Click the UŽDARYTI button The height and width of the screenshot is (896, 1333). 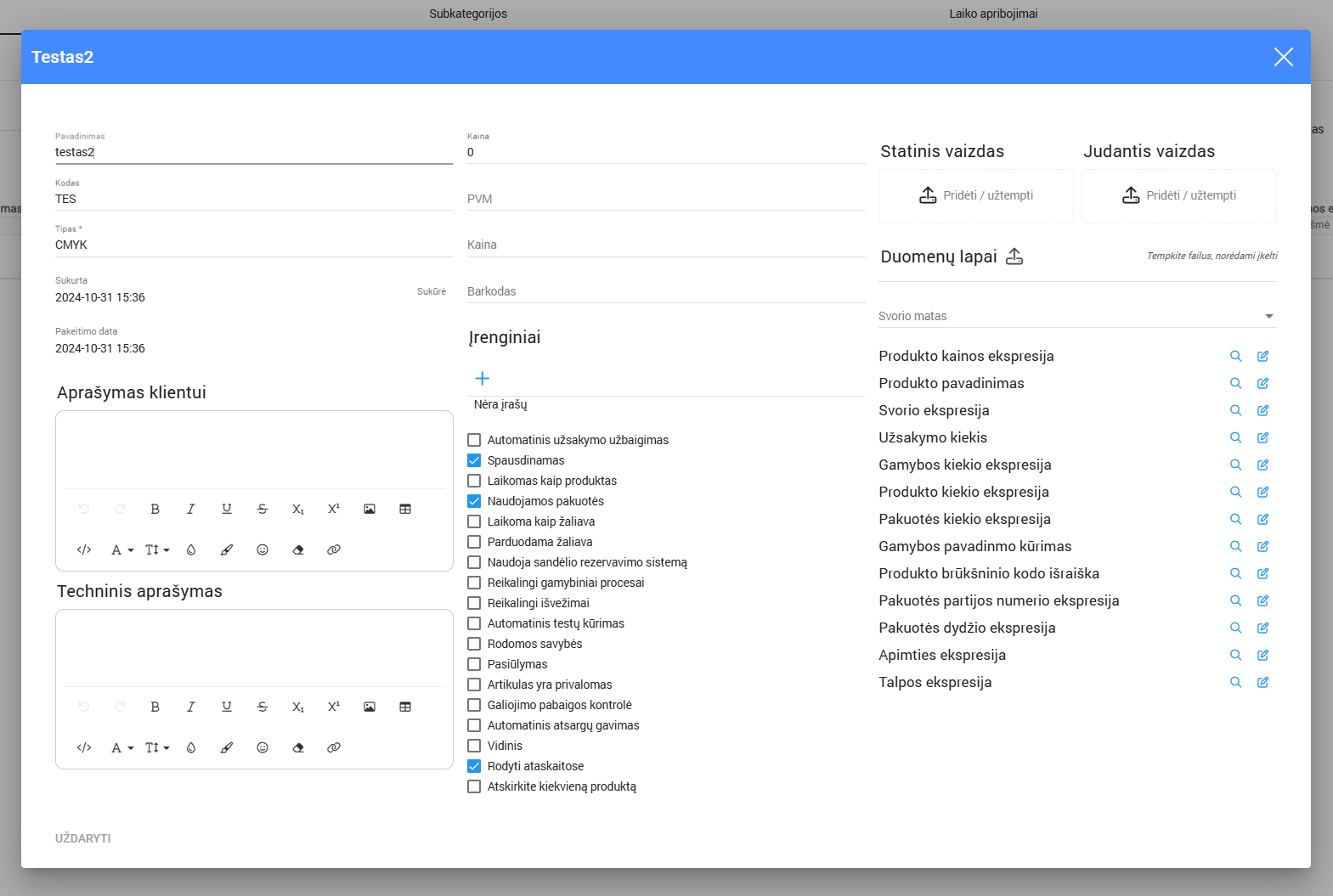(x=83, y=838)
